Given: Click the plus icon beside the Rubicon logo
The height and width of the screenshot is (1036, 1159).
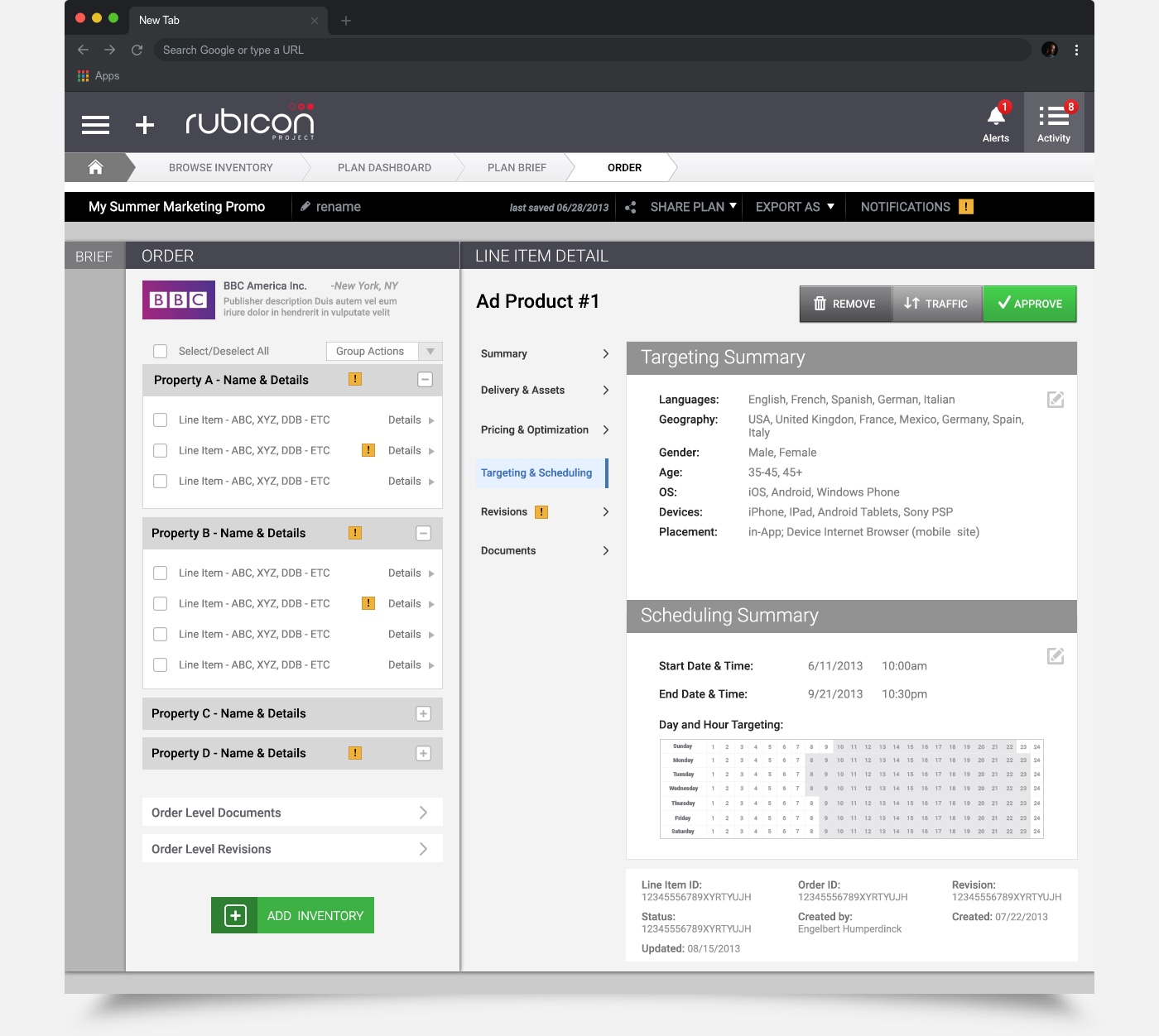Looking at the screenshot, I should click(x=145, y=124).
